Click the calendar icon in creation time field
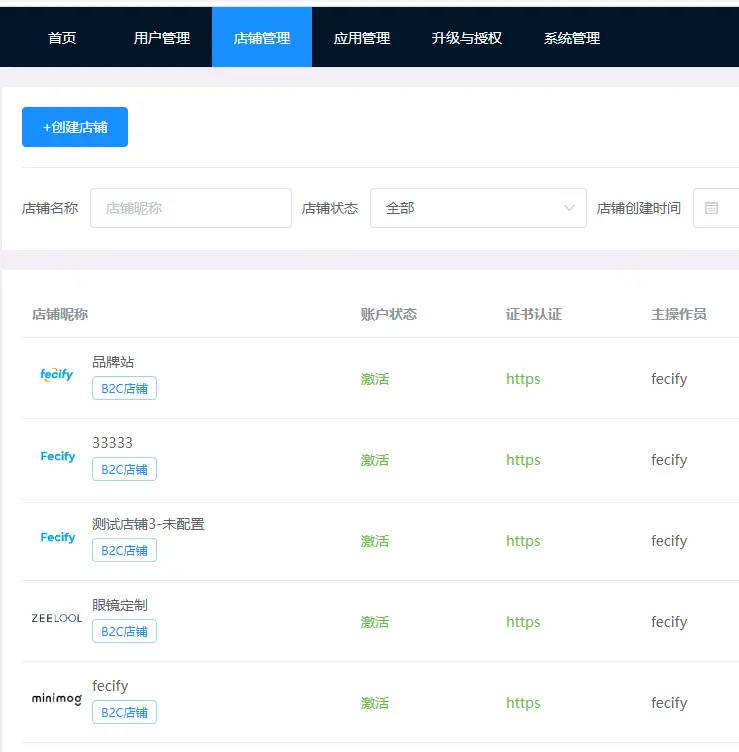The width and height of the screenshot is (739, 752). [x=712, y=208]
